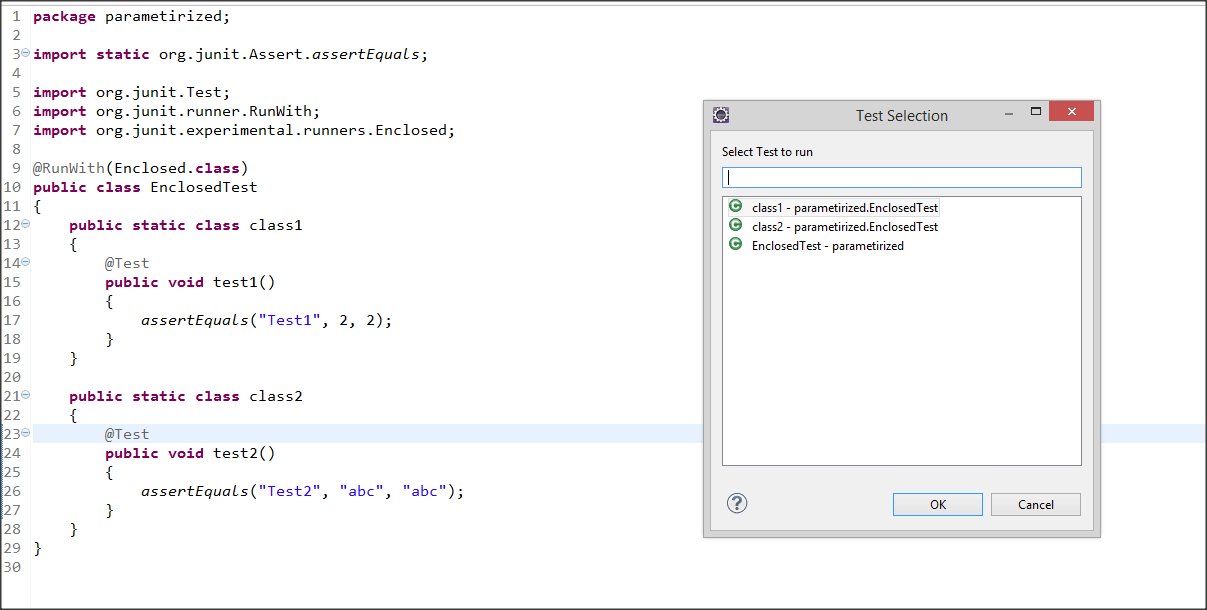Viewport: 1207px width, 610px height.
Task: Click the "Test1" string literal
Action: click(288, 320)
